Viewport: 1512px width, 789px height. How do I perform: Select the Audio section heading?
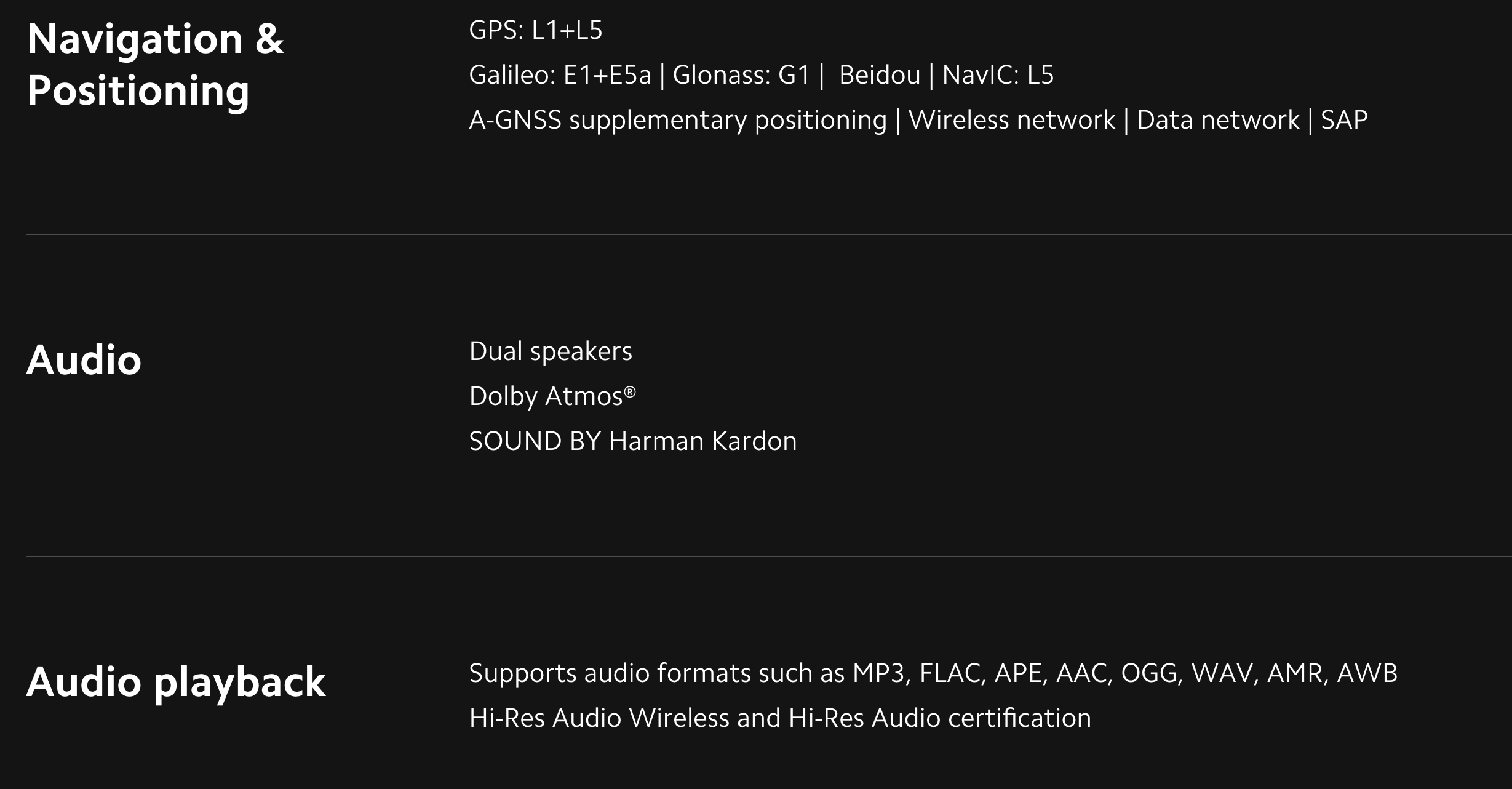click(84, 360)
